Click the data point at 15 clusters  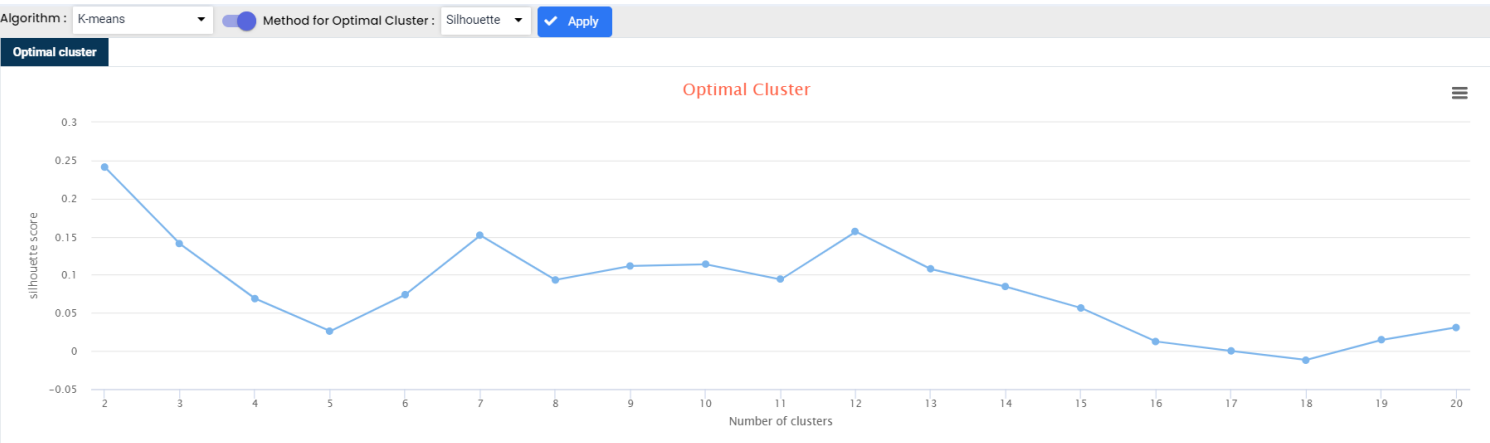[1081, 308]
